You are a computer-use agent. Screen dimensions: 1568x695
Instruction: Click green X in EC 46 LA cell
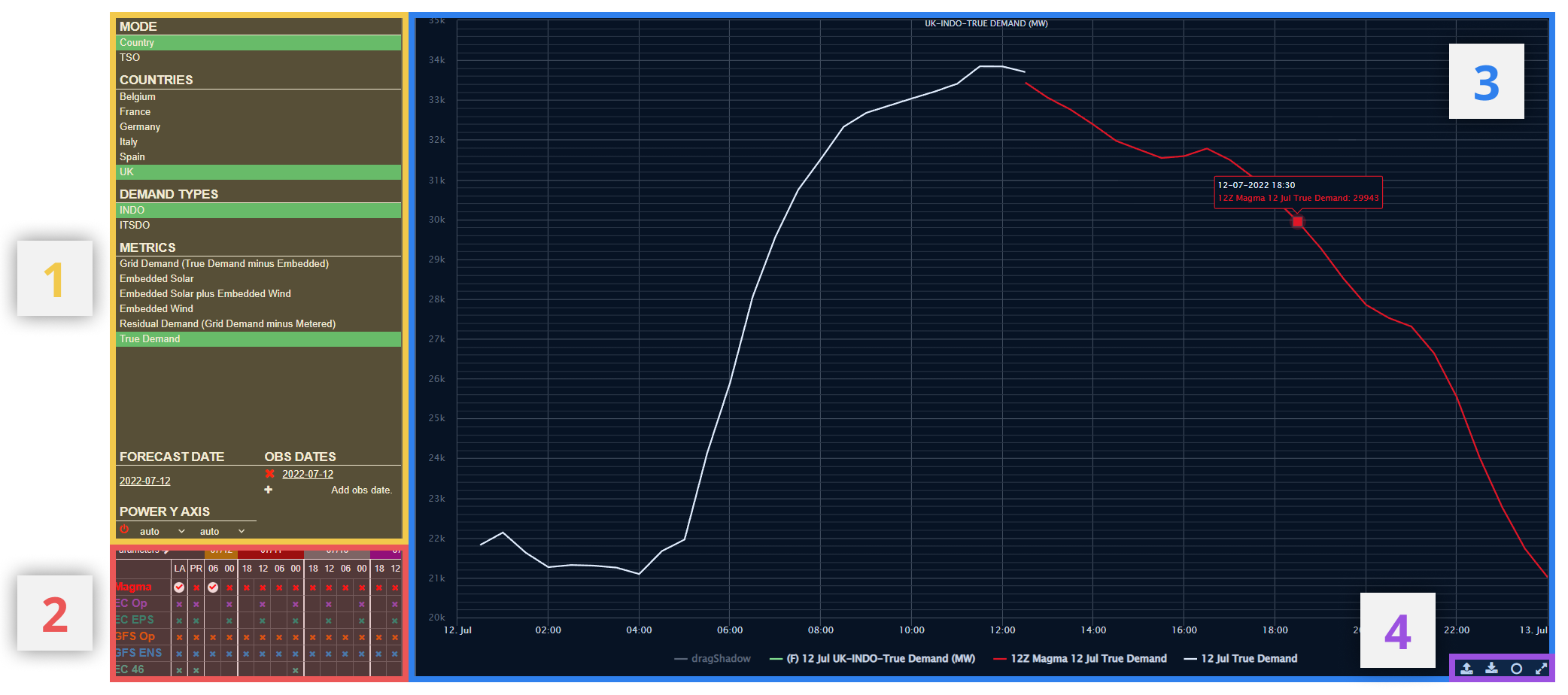[179, 670]
